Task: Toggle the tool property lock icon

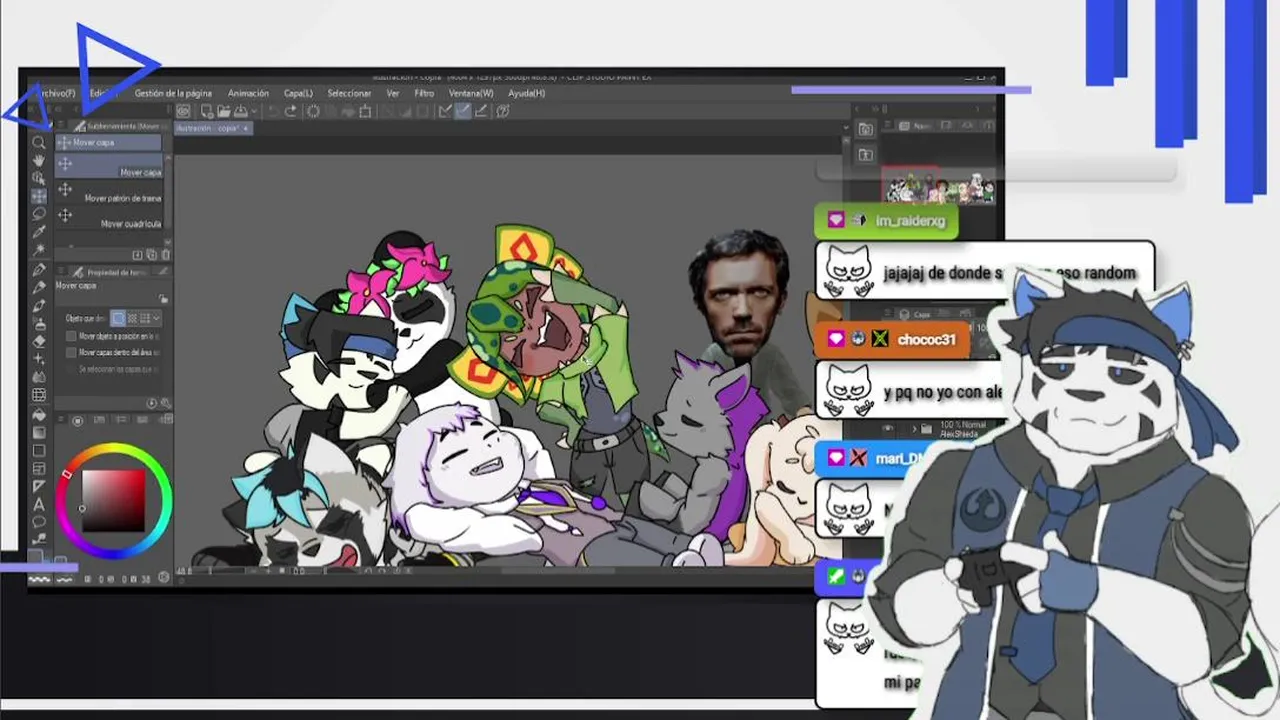Action: (x=163, y=297)
